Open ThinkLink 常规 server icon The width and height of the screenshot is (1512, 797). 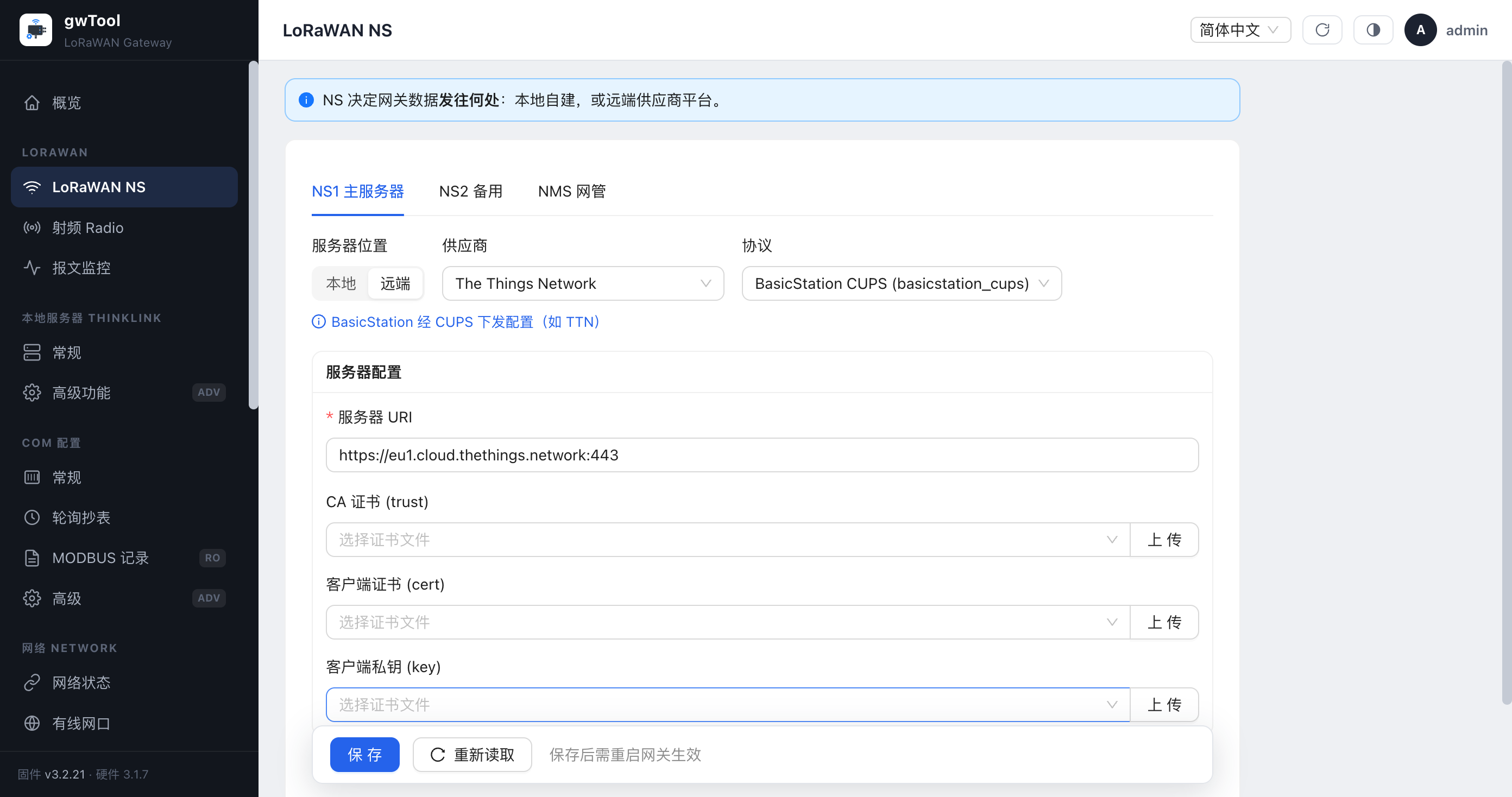pyautogui.click(x=31, y=352)
